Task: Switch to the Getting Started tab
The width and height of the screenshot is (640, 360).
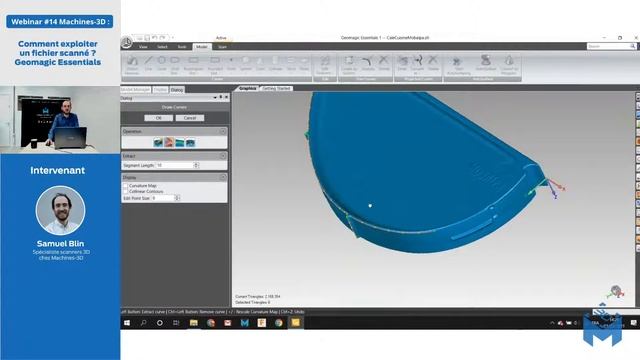Action: (x=276, y=88)
